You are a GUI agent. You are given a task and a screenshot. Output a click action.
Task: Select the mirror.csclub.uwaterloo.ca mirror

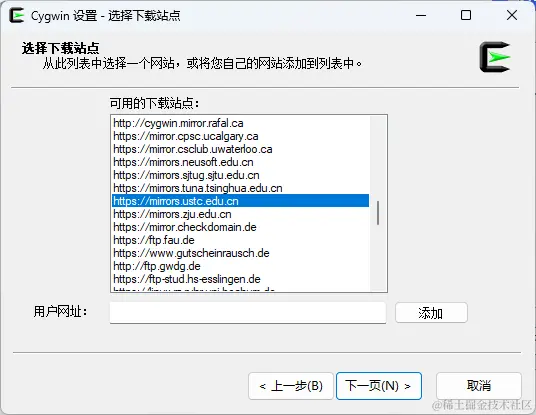(240, 149)
